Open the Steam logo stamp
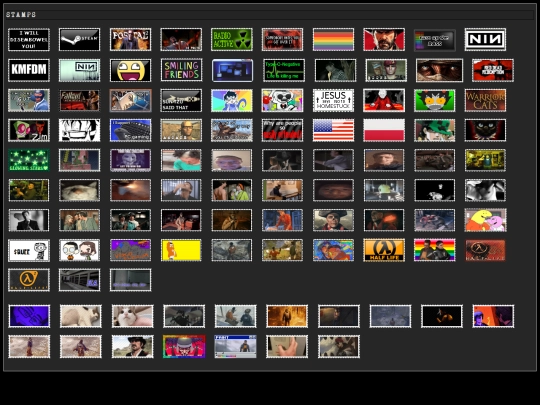The width and height of the screenshot is (540, 405). (x=80, y=40)
